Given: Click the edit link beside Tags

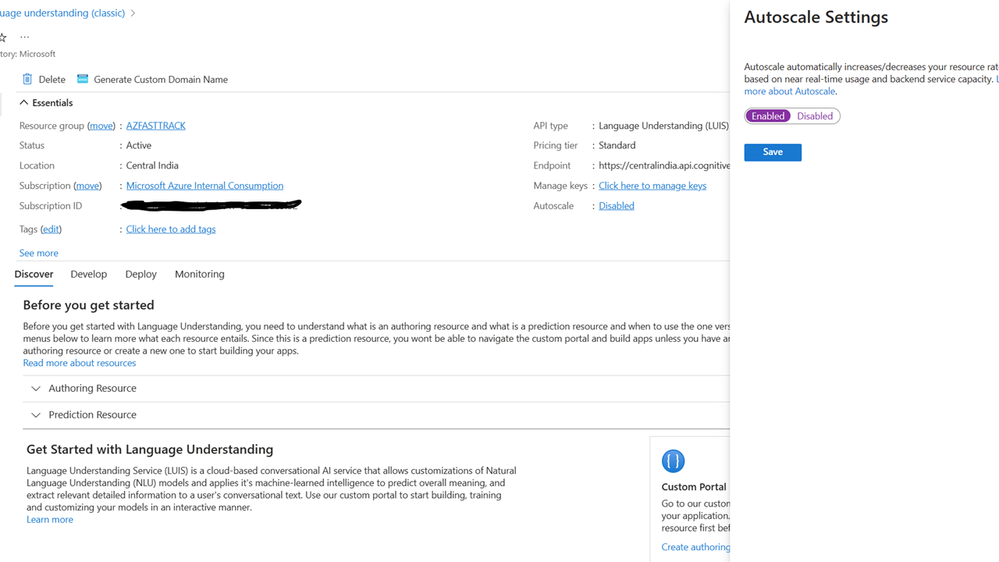Looking at the screenshot, I should (51, 229).
